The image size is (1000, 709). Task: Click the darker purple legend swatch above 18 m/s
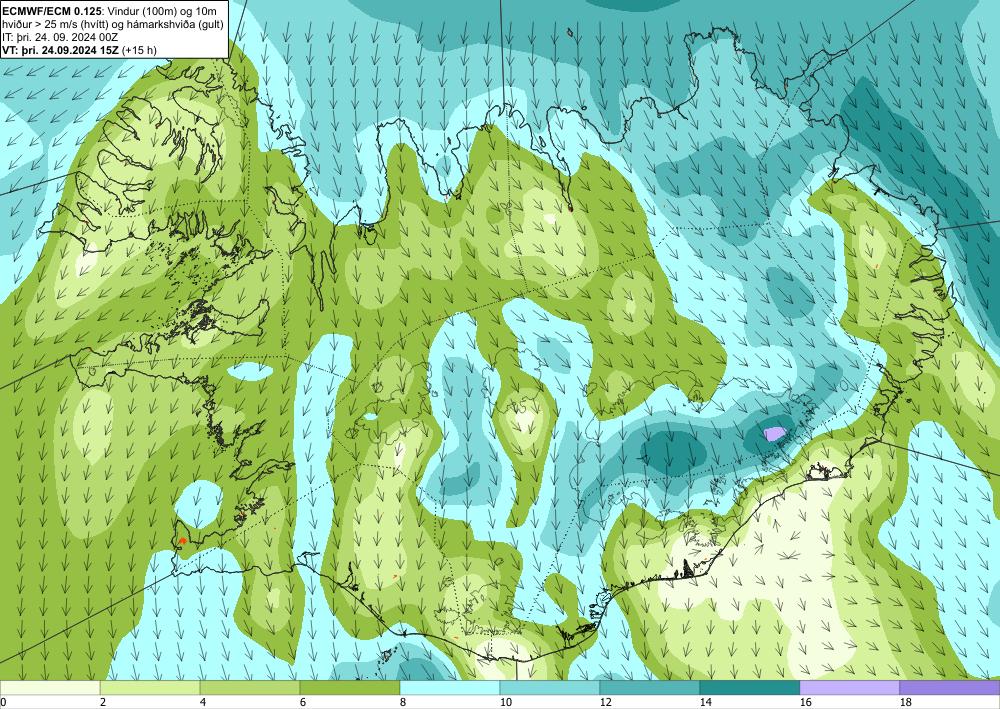pyautogui.click(x=950, y=688)
